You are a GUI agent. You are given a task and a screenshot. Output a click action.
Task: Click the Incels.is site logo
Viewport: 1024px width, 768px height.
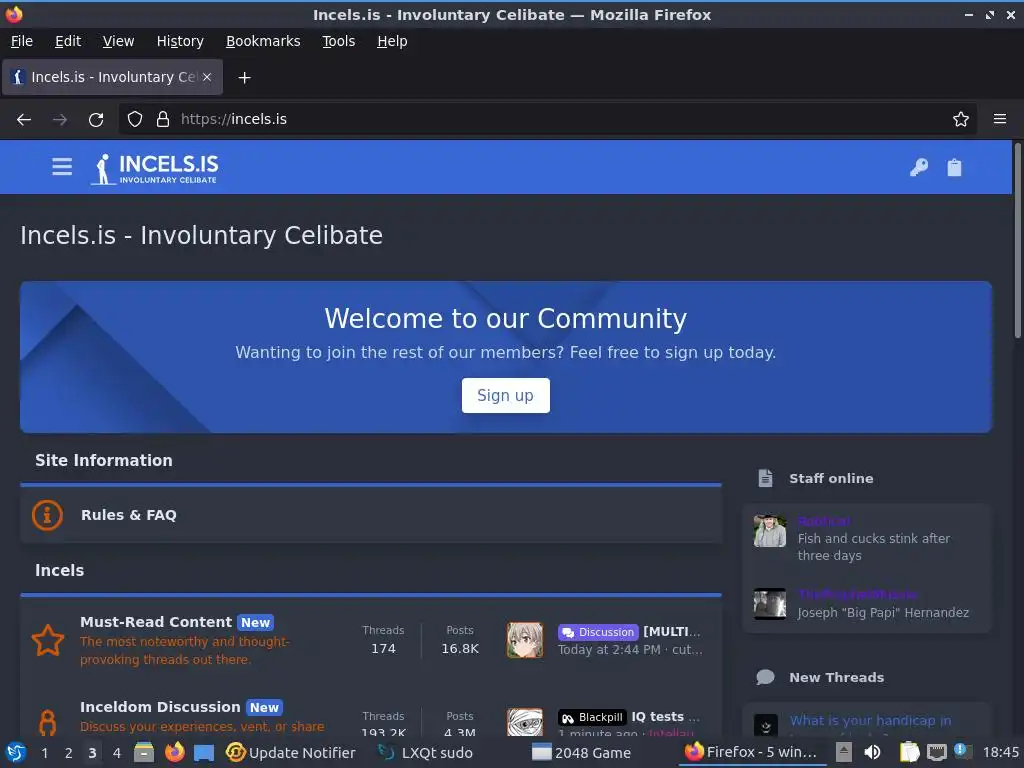point(154,168)
